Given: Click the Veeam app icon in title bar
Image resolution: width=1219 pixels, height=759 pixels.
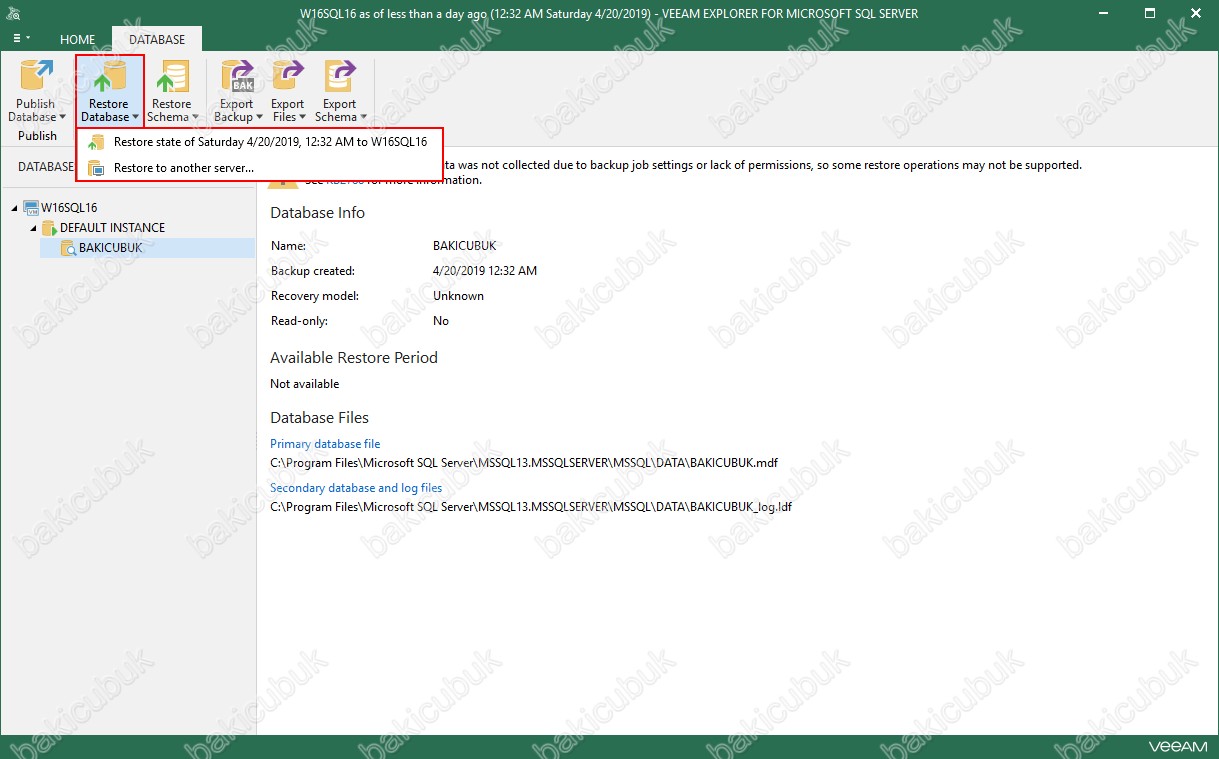Looking at the screenshot, I should pyautogui.click(x=13, y=13).
